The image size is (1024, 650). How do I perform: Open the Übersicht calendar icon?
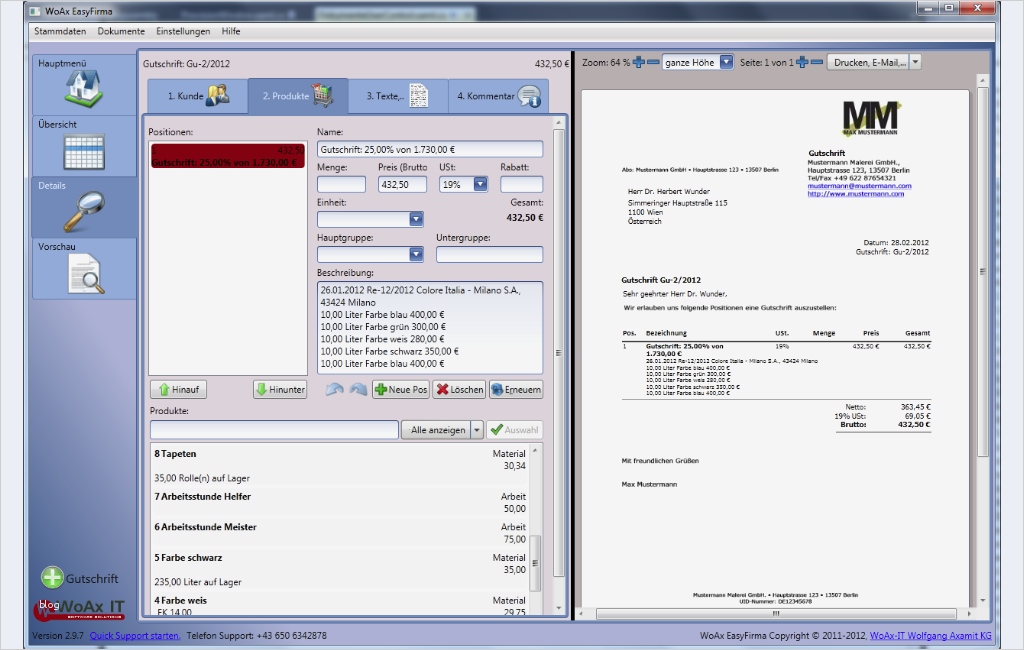[83, 152]
